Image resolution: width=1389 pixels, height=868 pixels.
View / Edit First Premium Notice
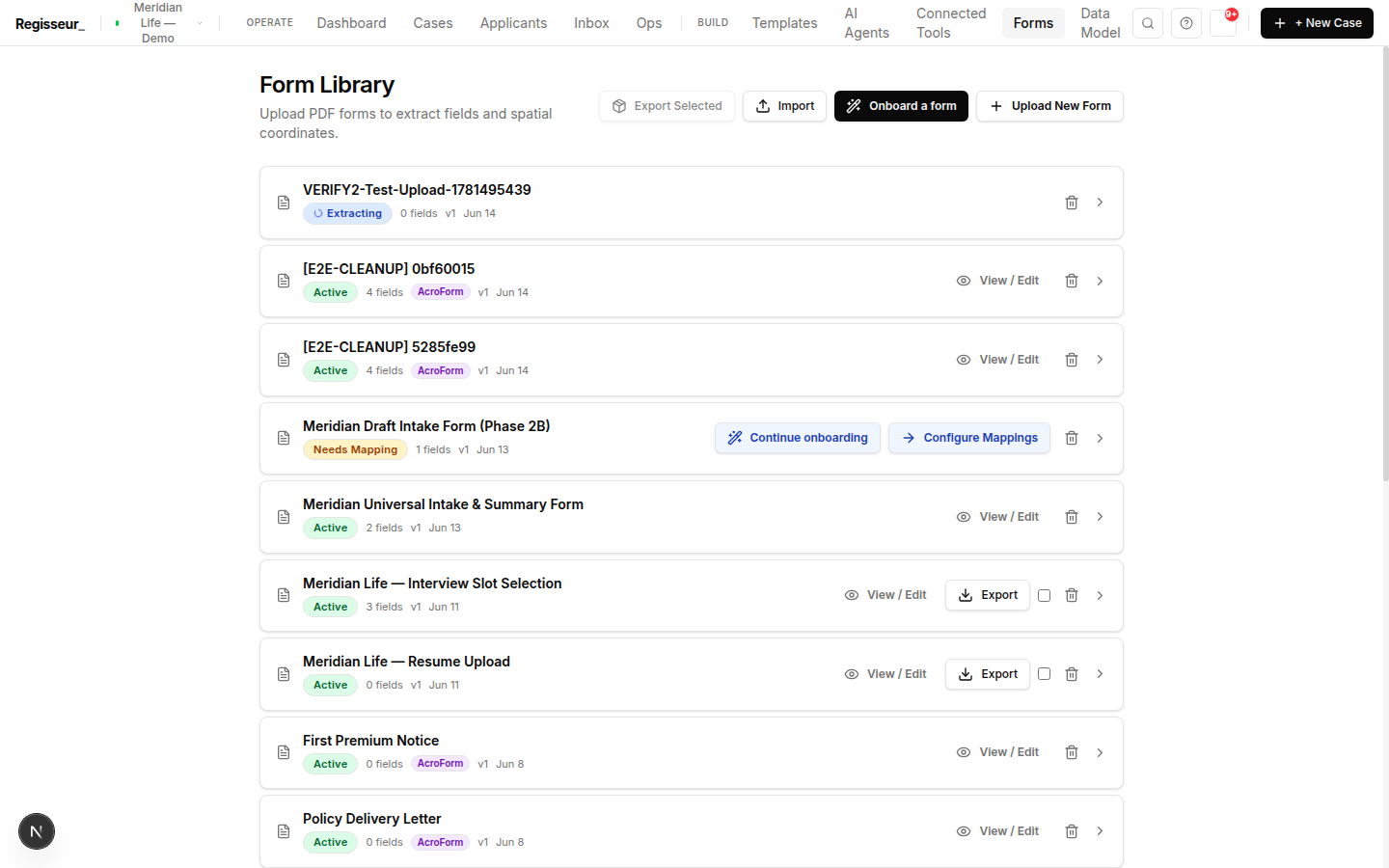(997, 752)
